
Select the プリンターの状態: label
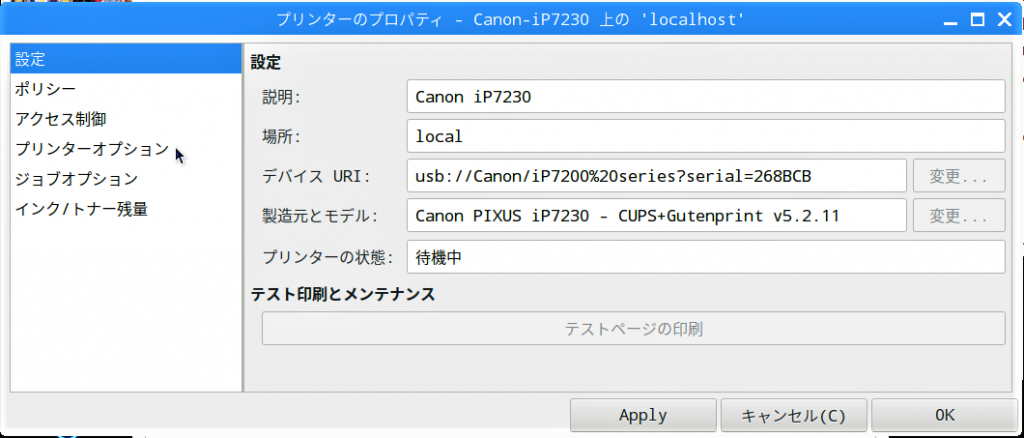pos(328,258)
